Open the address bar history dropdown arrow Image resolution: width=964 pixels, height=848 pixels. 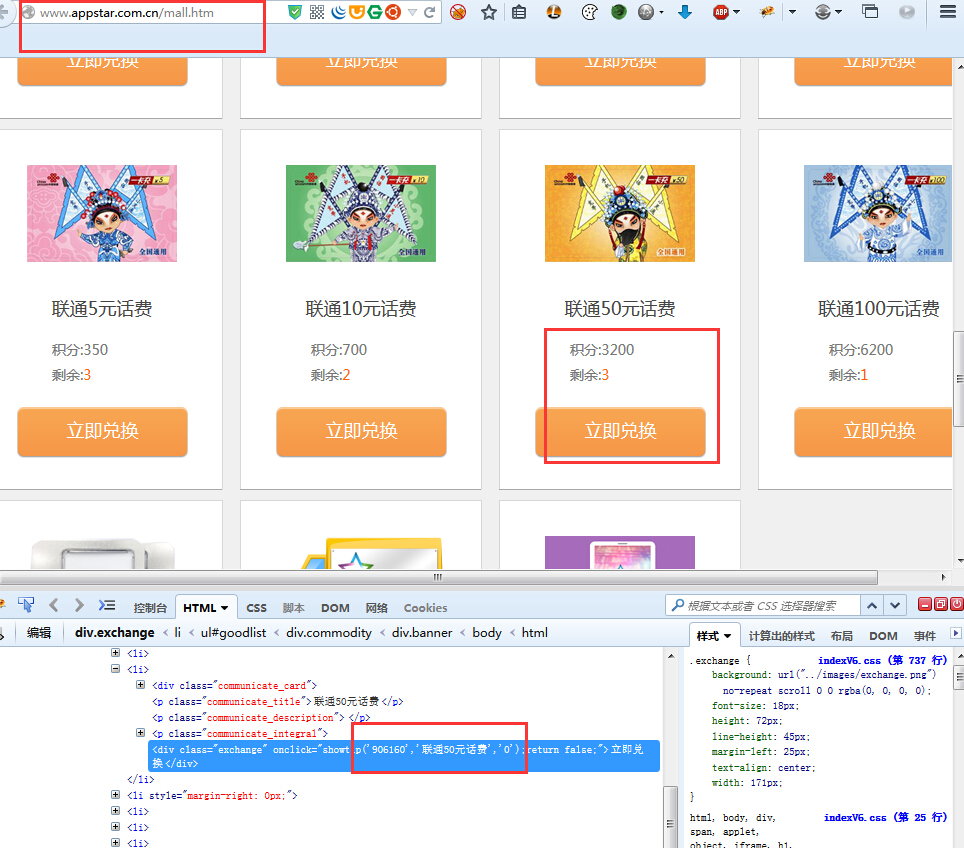tap(412, 12)
